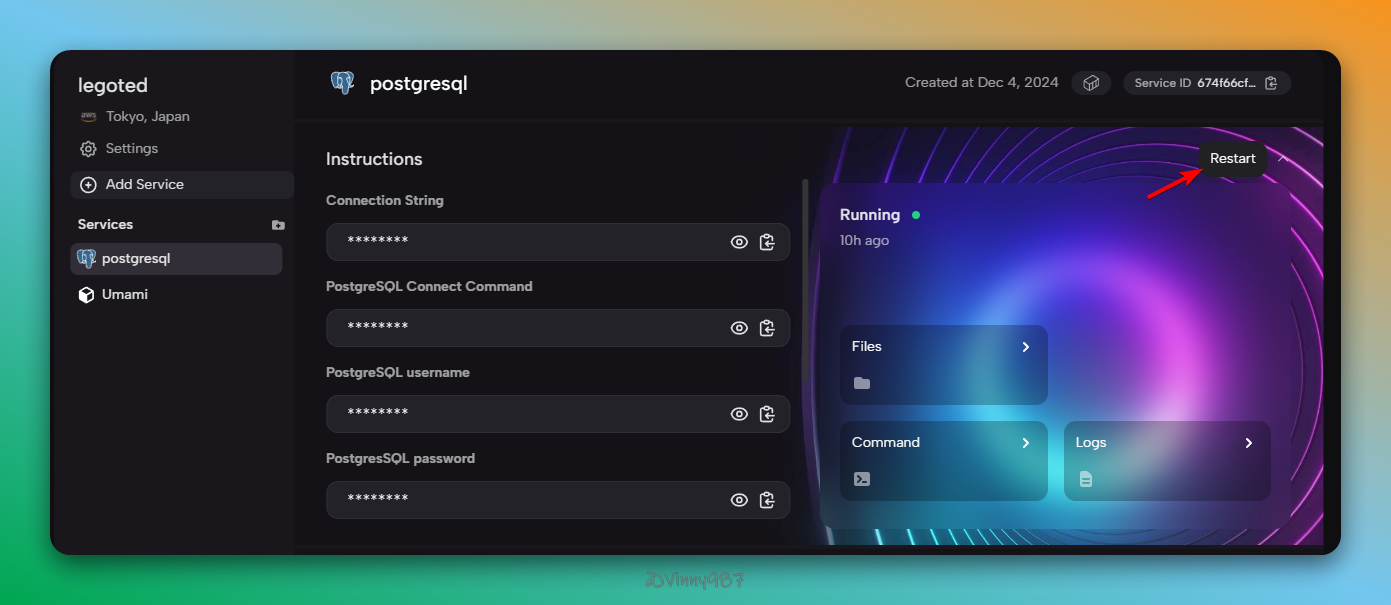Open the Files panel card
This screenshot has width=1391, height=605.
click(943, 364)
